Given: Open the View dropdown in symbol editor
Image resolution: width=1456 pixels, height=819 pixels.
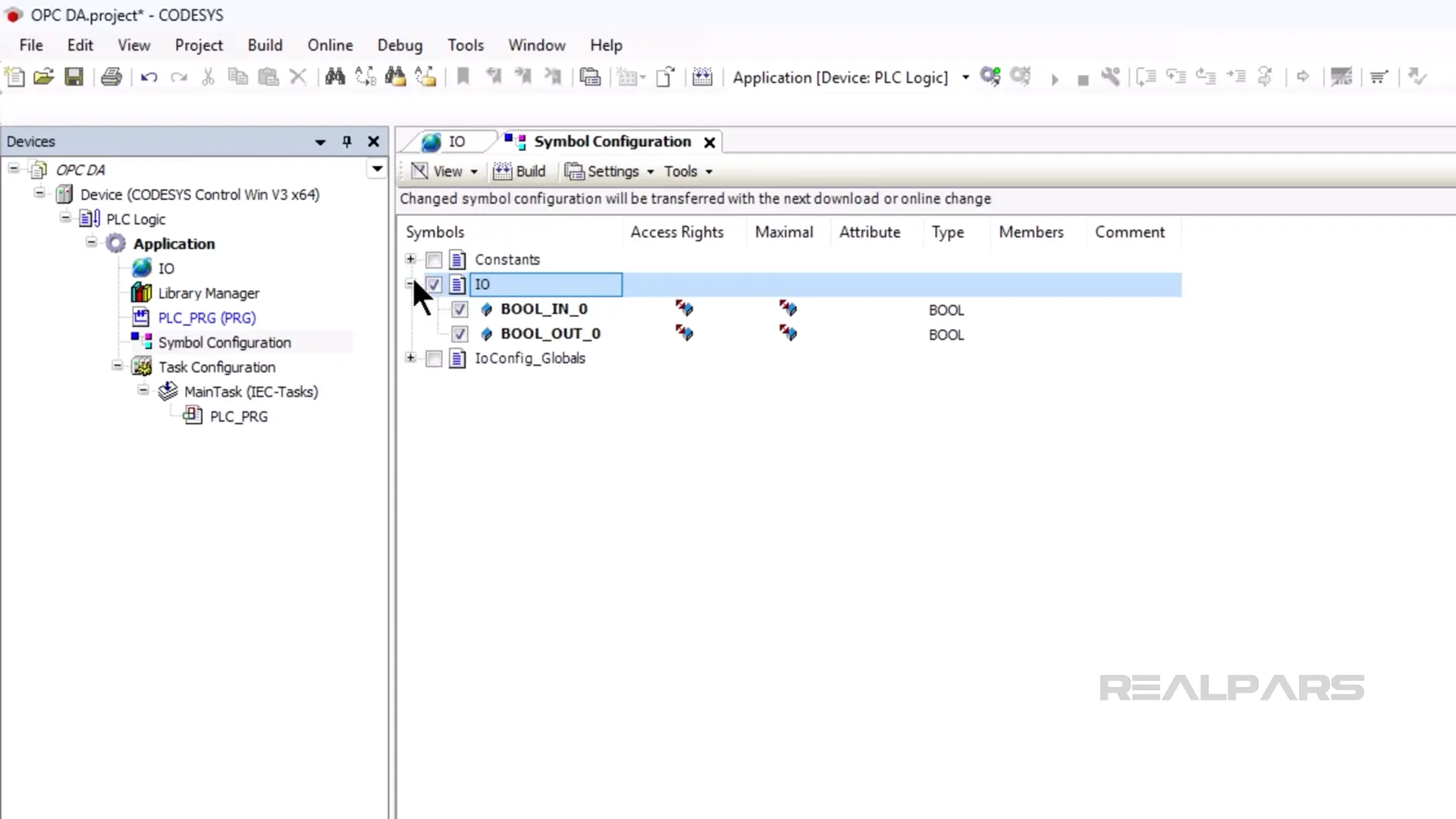Looking at the screenshot, I should click(x=444, y=171).
